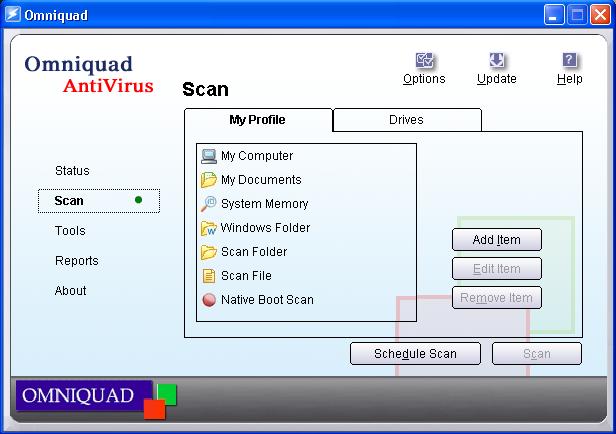Screen dimensions: 616x434
Task: Click the Add Item button
Action: (497, 240)
